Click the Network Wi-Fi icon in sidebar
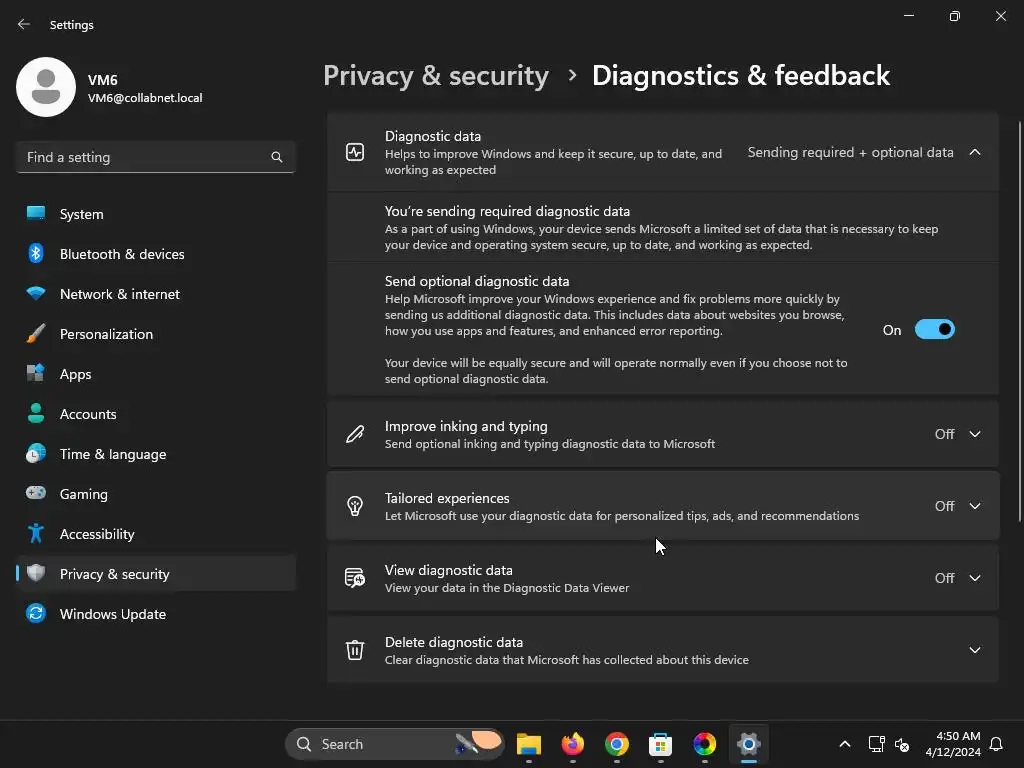The width and height of the screenshot is (1024, 768). click(x=36, y=293)
